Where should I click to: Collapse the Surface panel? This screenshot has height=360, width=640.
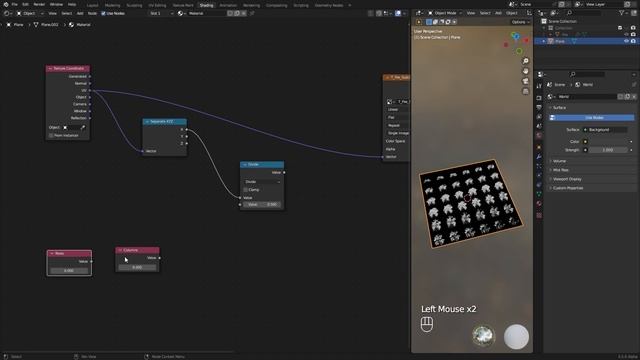pos(559,108)
